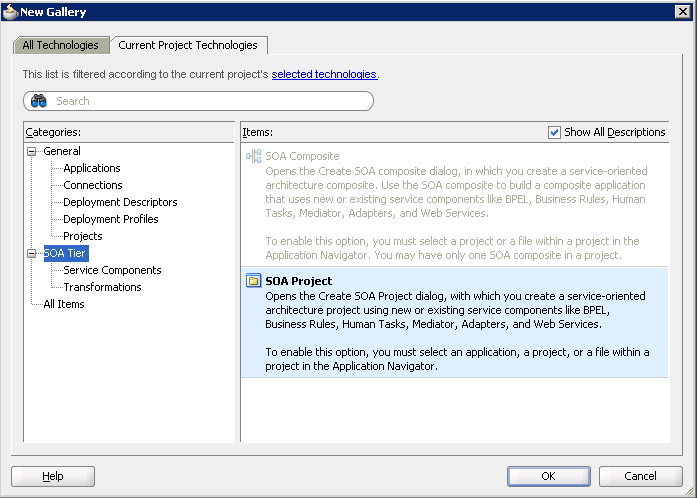Select the Projects category
The width and height of the screenshot is (697, 498).
point(83,236)
